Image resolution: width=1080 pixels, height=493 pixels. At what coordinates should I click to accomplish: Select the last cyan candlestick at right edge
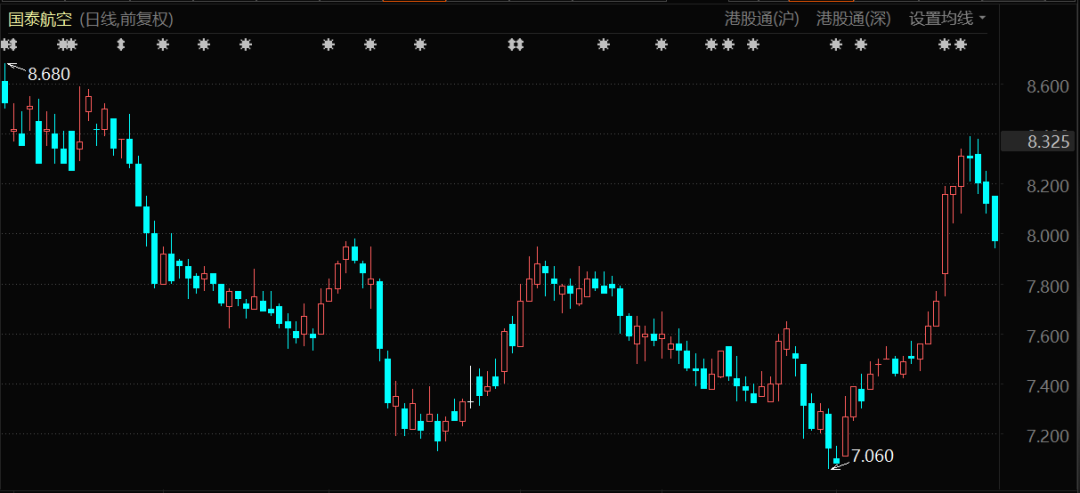pos(995,220)
